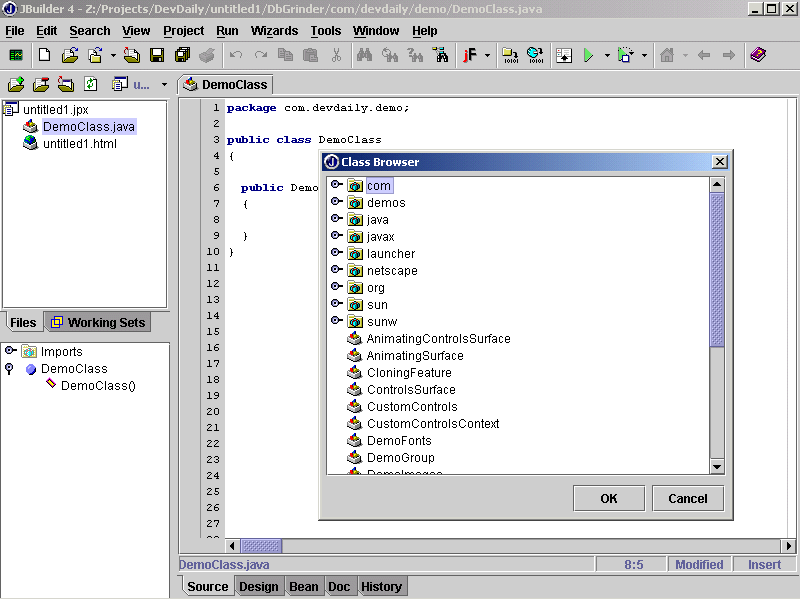Viewport: 800px width, 600px height.
Task: Select the DemoClass editor tab
Action: [226, 85]
